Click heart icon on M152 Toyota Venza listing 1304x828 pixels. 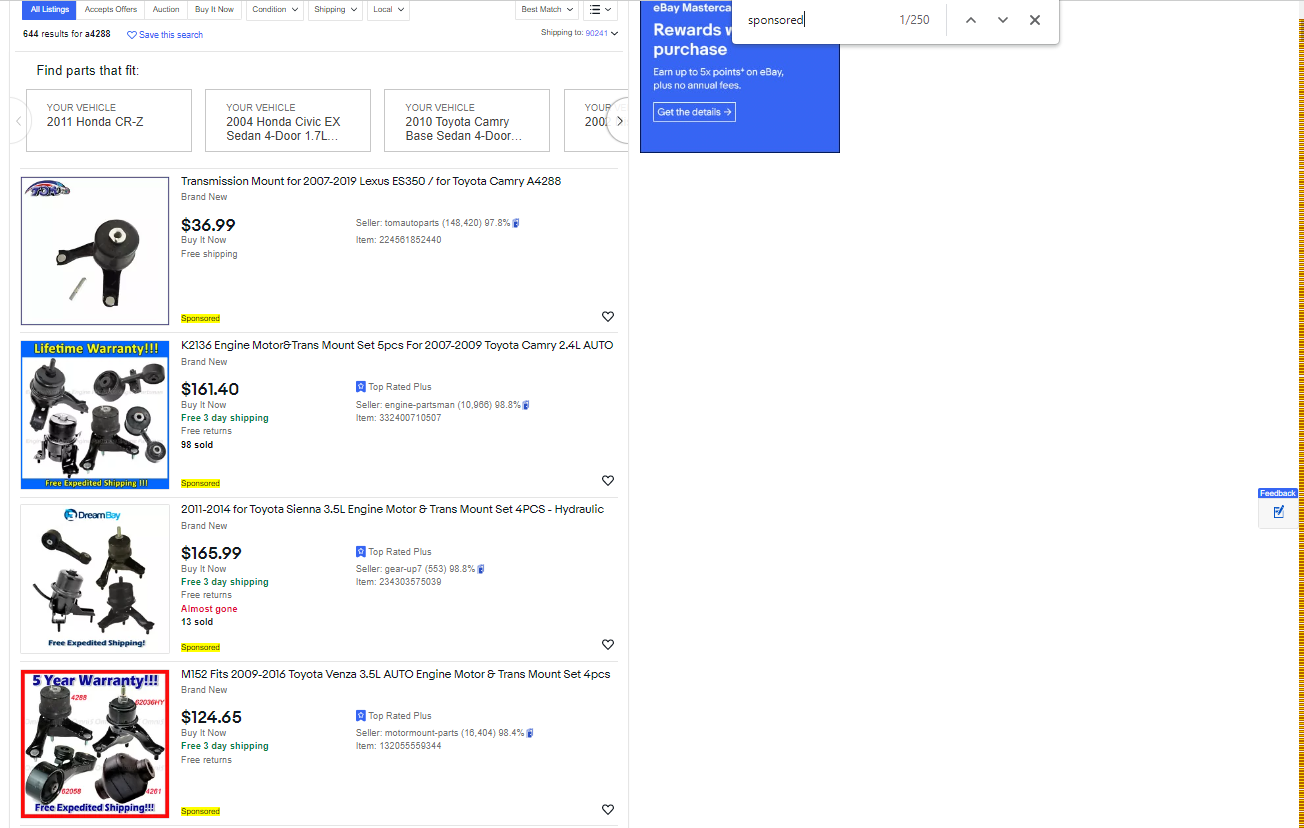pos(608,810)
